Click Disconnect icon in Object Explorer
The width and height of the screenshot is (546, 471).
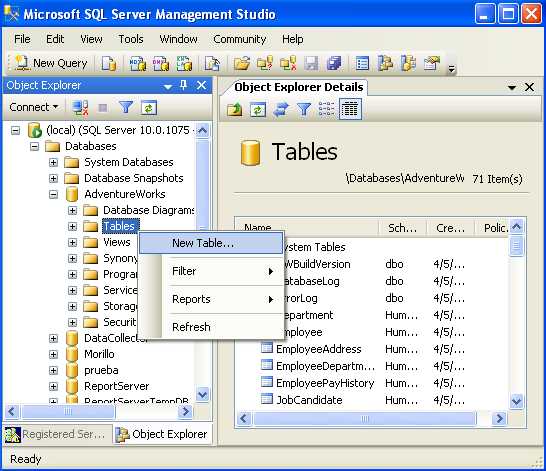80,108
